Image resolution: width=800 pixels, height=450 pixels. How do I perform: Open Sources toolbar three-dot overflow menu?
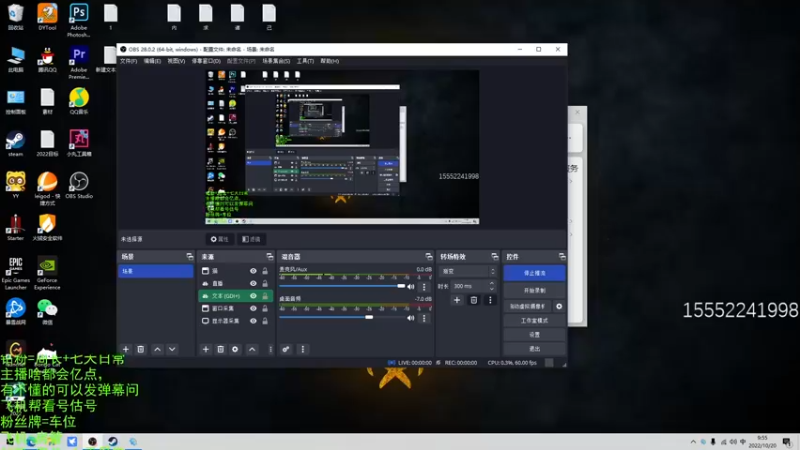point(270,349)
